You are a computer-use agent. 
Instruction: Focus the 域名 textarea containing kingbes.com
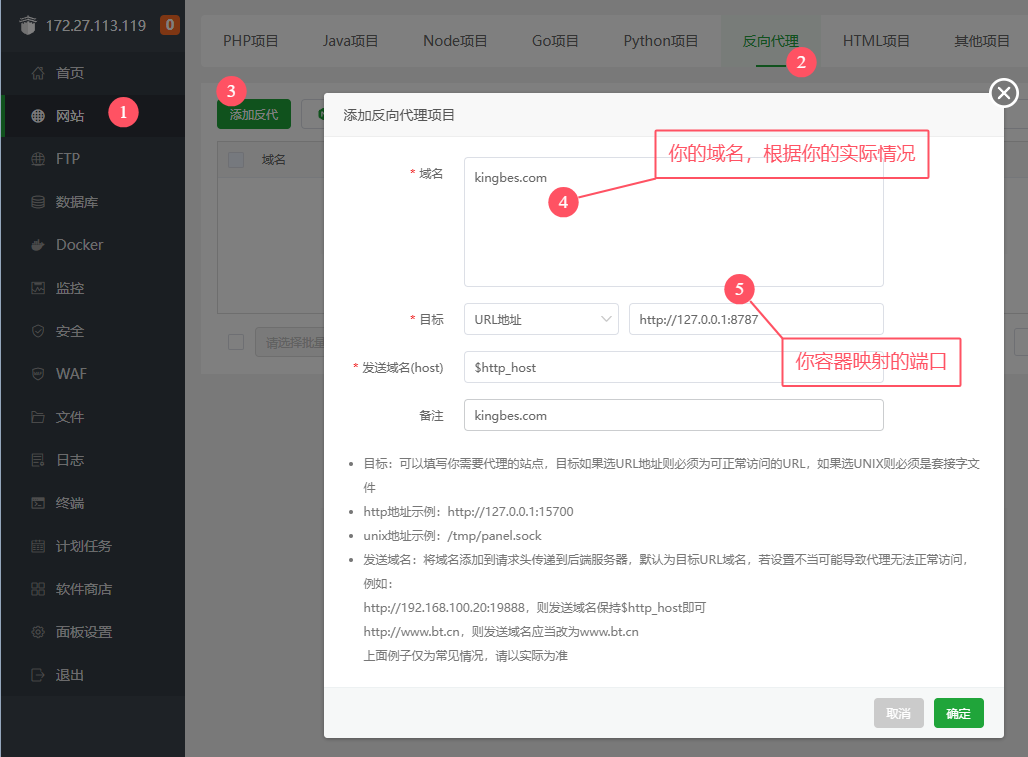tap(673, 222)
